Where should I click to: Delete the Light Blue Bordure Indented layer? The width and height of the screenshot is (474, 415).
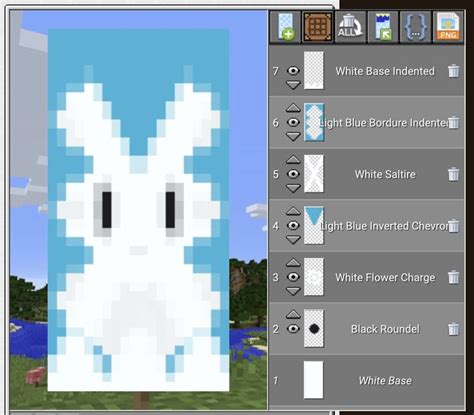[453, 123]
